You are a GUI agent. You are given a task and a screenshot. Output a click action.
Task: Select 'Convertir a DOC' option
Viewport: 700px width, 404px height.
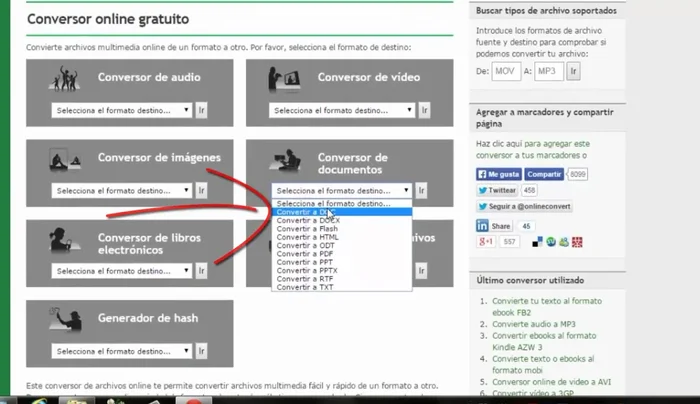(x=342, y=212)
